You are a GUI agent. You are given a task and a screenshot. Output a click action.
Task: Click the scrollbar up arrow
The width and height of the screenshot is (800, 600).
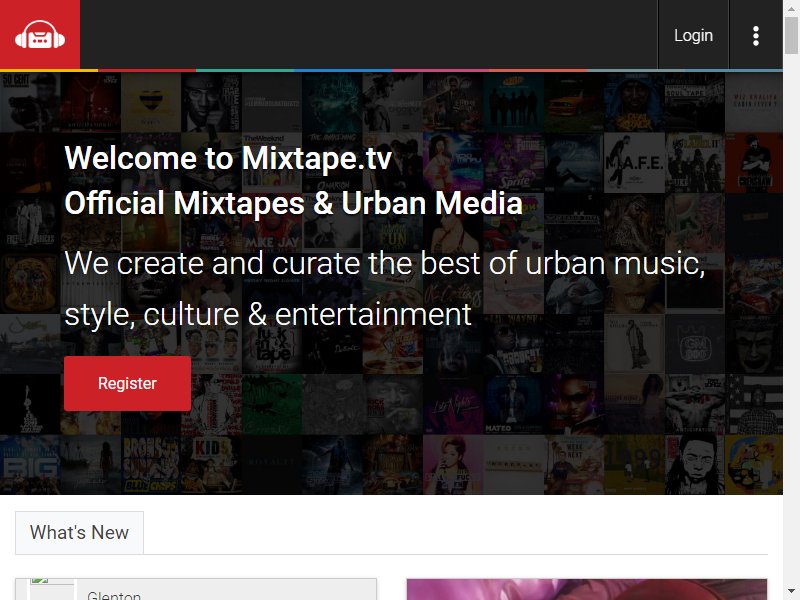pos(791,8)
